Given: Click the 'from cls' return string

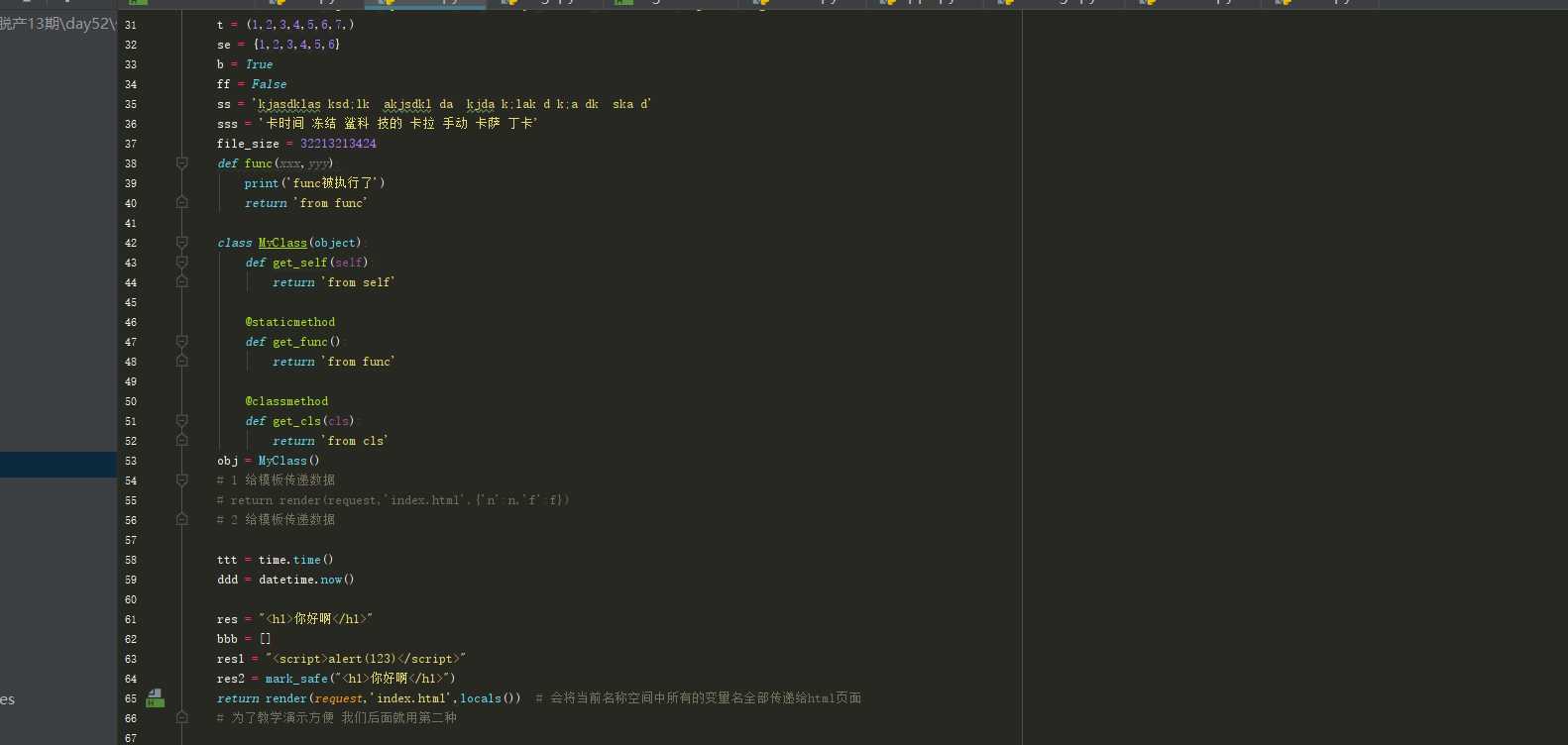Looking at the screenshot, I should 354,441.
